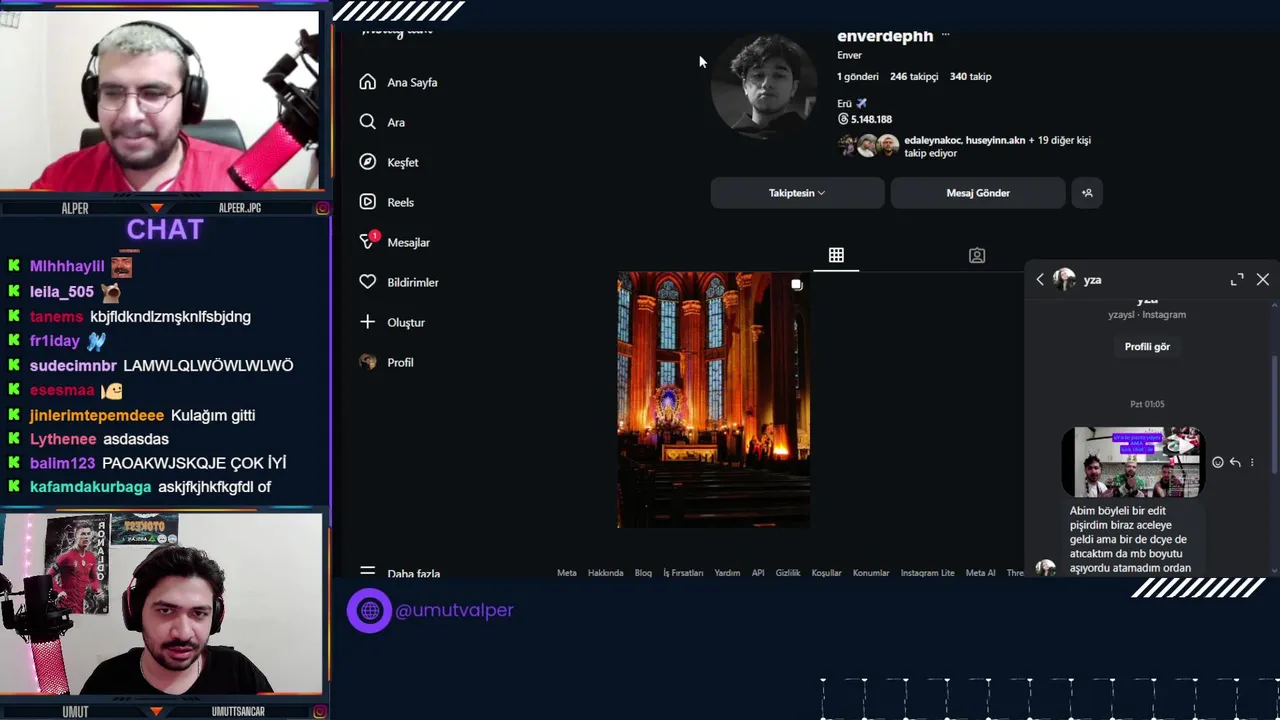This screenshot has height=720, width=1280.
Task: Click chat username Lythenee
Action: click(63, 439)
